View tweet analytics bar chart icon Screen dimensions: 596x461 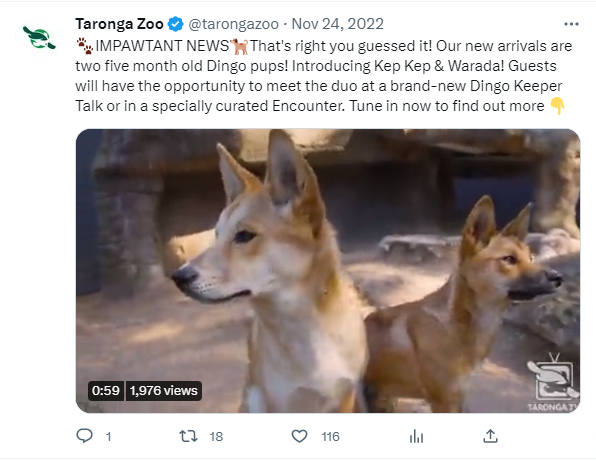click(417, 436)
